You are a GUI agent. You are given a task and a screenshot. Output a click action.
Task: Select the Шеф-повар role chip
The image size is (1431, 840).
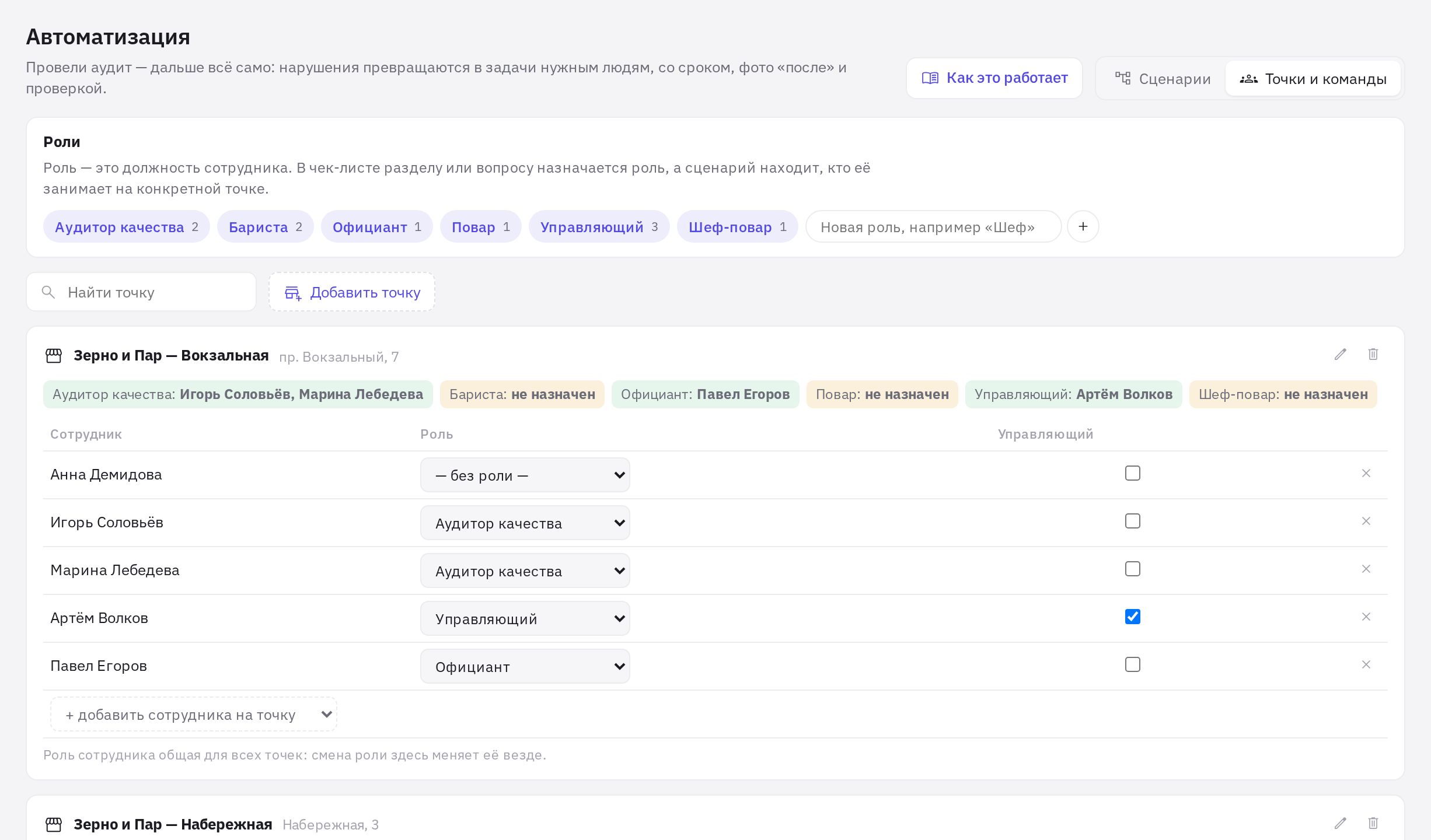tap(737, 227)
